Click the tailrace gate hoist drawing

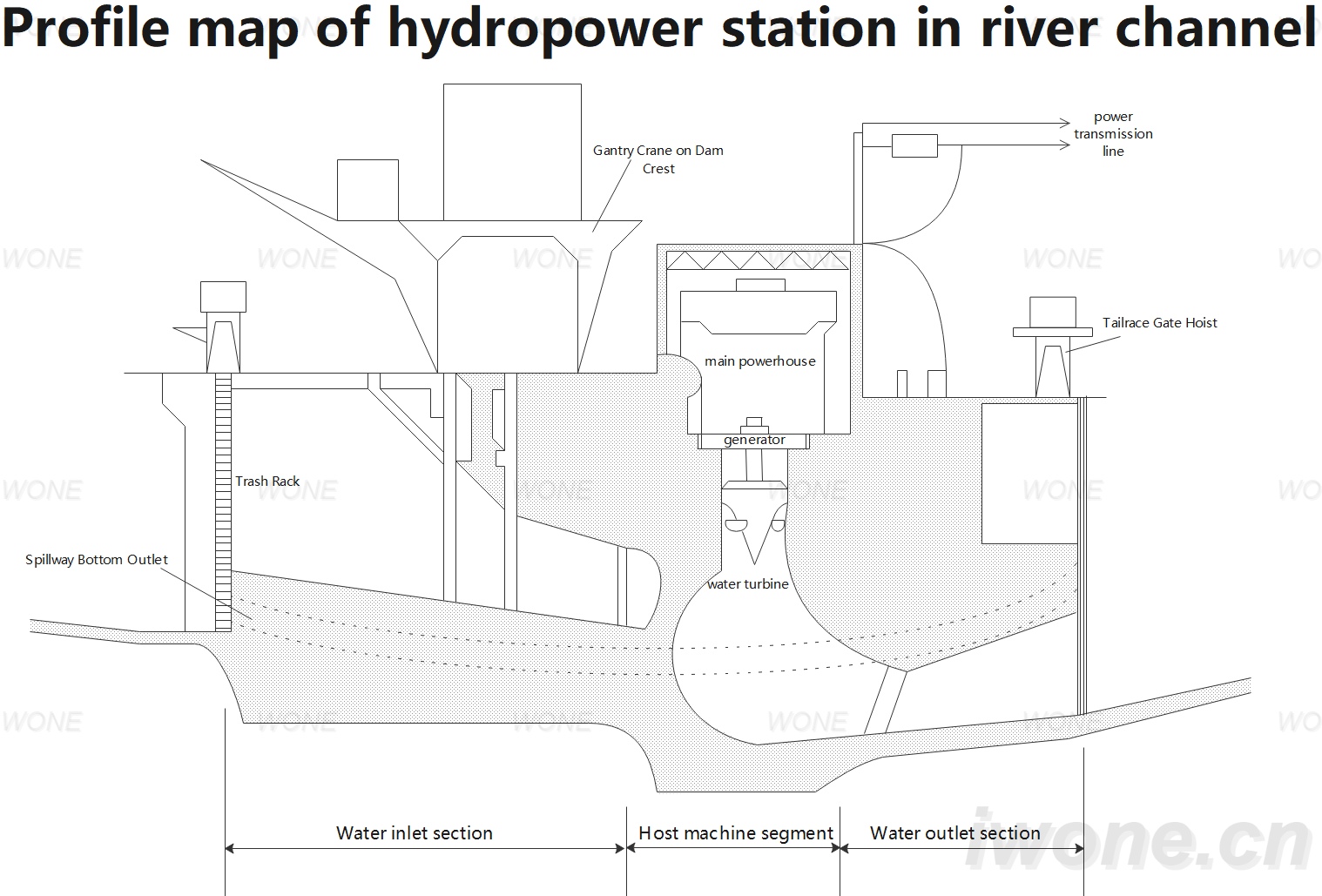(x=1053, y=347)
